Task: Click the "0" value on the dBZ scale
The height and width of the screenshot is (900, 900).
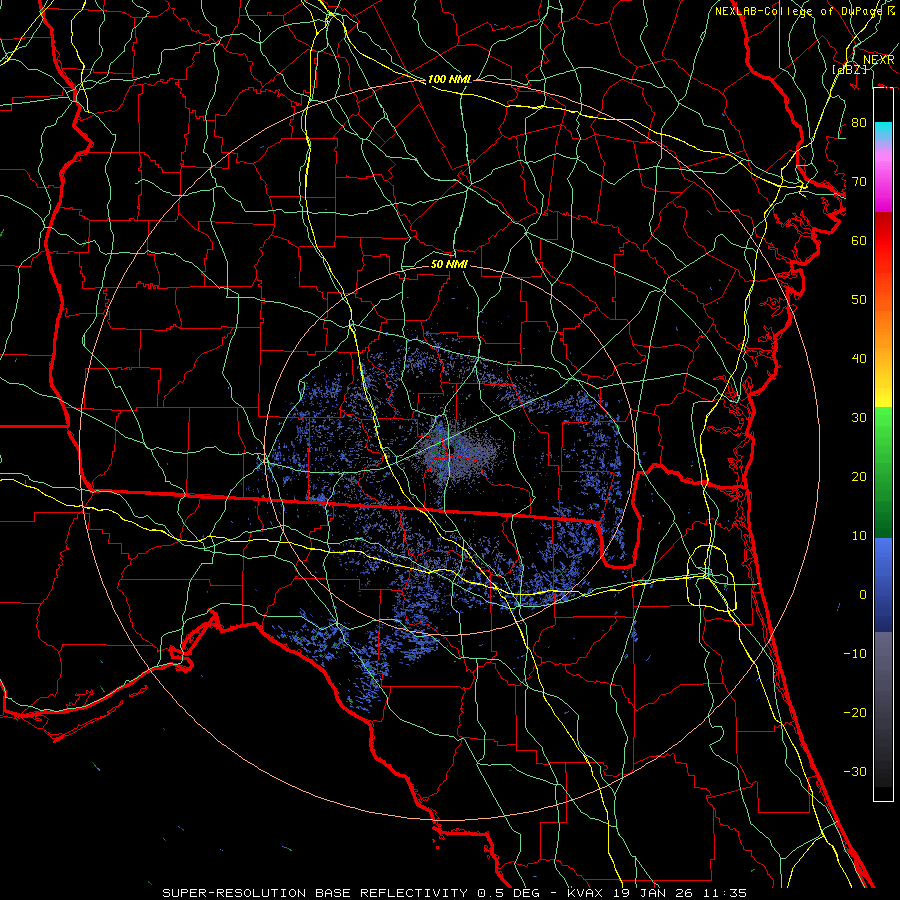Action: click(x=863, y=595)
